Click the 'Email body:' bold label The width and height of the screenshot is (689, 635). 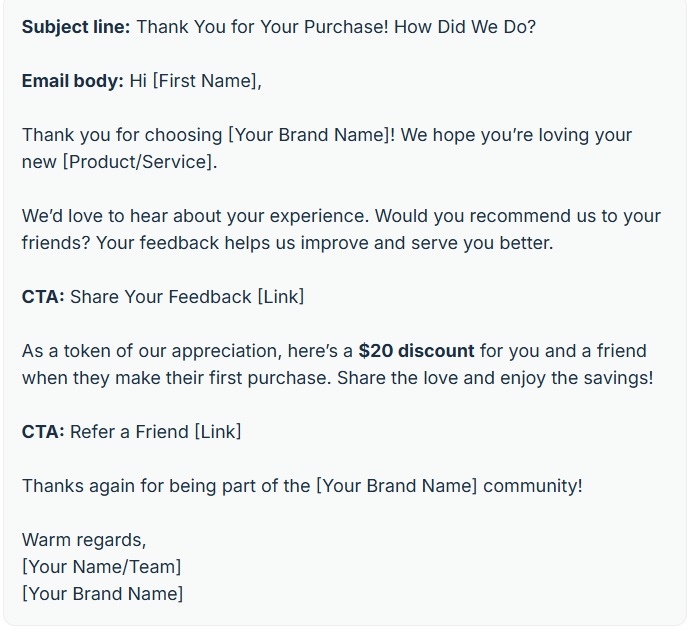pyautogui.click(x=73, y=81)
